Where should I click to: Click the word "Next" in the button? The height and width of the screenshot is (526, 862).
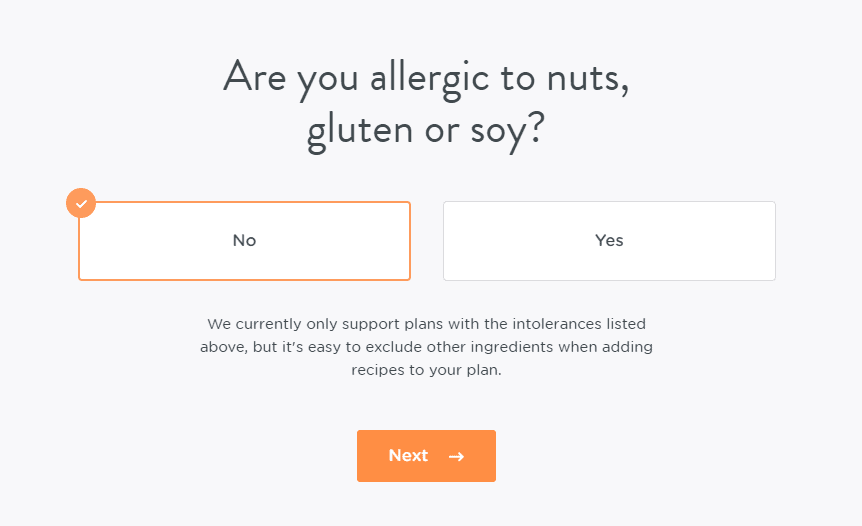408,456
